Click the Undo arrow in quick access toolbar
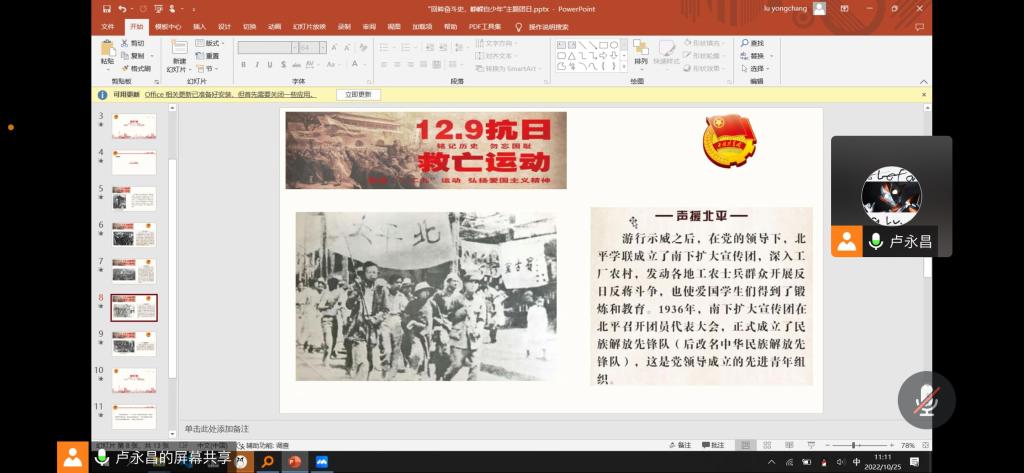This screenshot has height=473, width=1024. 123,9
